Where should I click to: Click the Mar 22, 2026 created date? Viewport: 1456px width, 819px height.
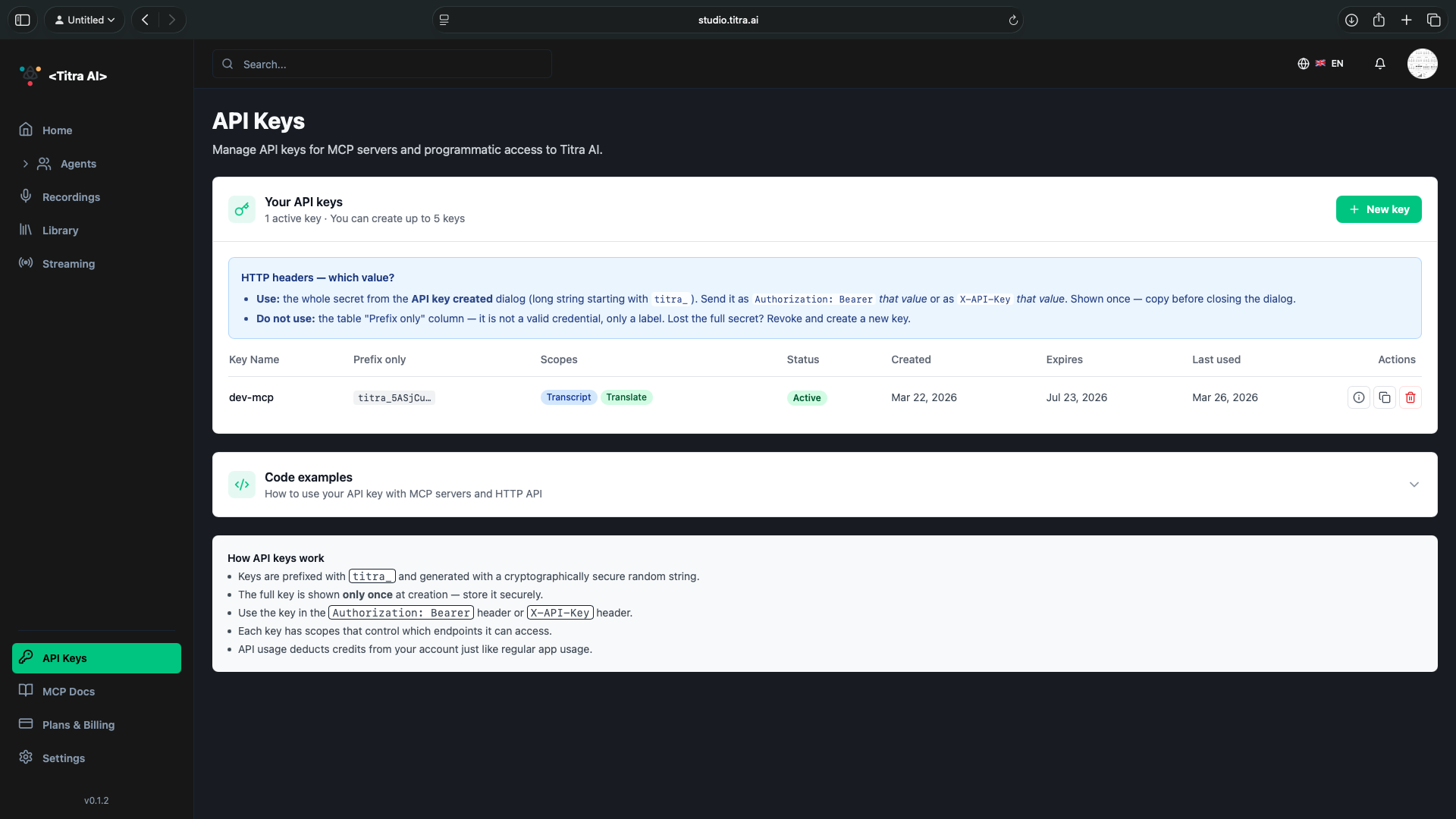pyautogui.click(x=924, y=397)
